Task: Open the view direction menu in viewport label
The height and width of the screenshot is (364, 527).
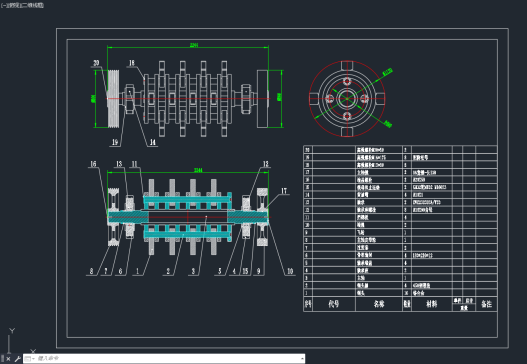Action: 13,5
